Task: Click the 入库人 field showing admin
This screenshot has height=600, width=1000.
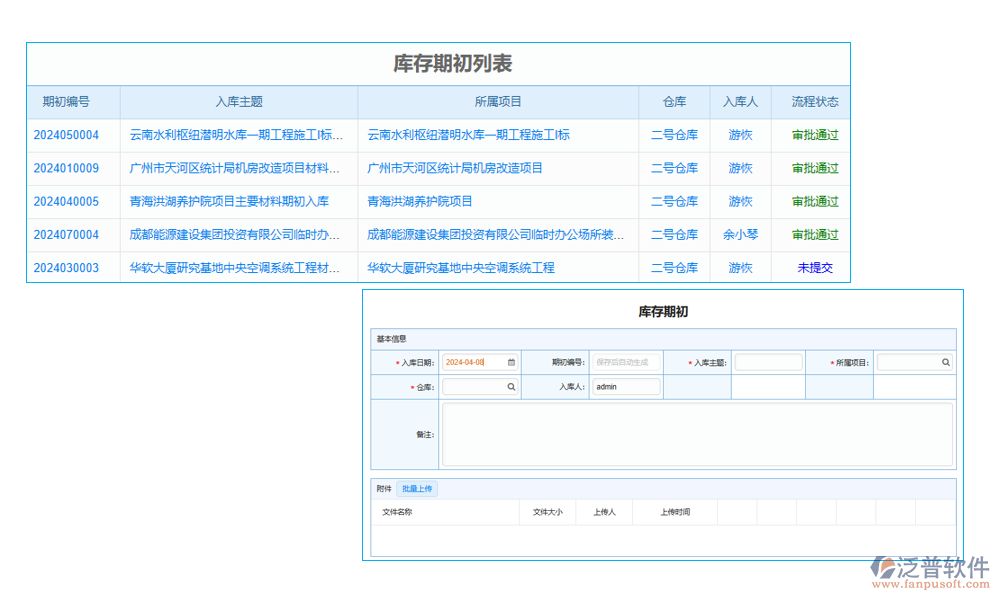Action: click(625, 386)
